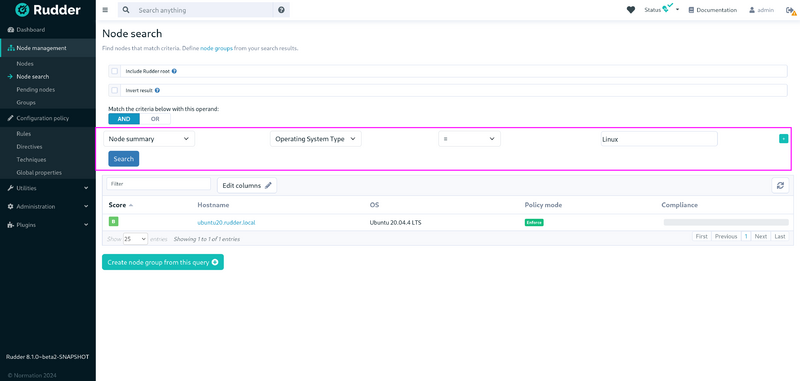Viewport: 800px width, 381px height.
Task: Expand the Plugins menu
Action: click(x=48, y=225)
